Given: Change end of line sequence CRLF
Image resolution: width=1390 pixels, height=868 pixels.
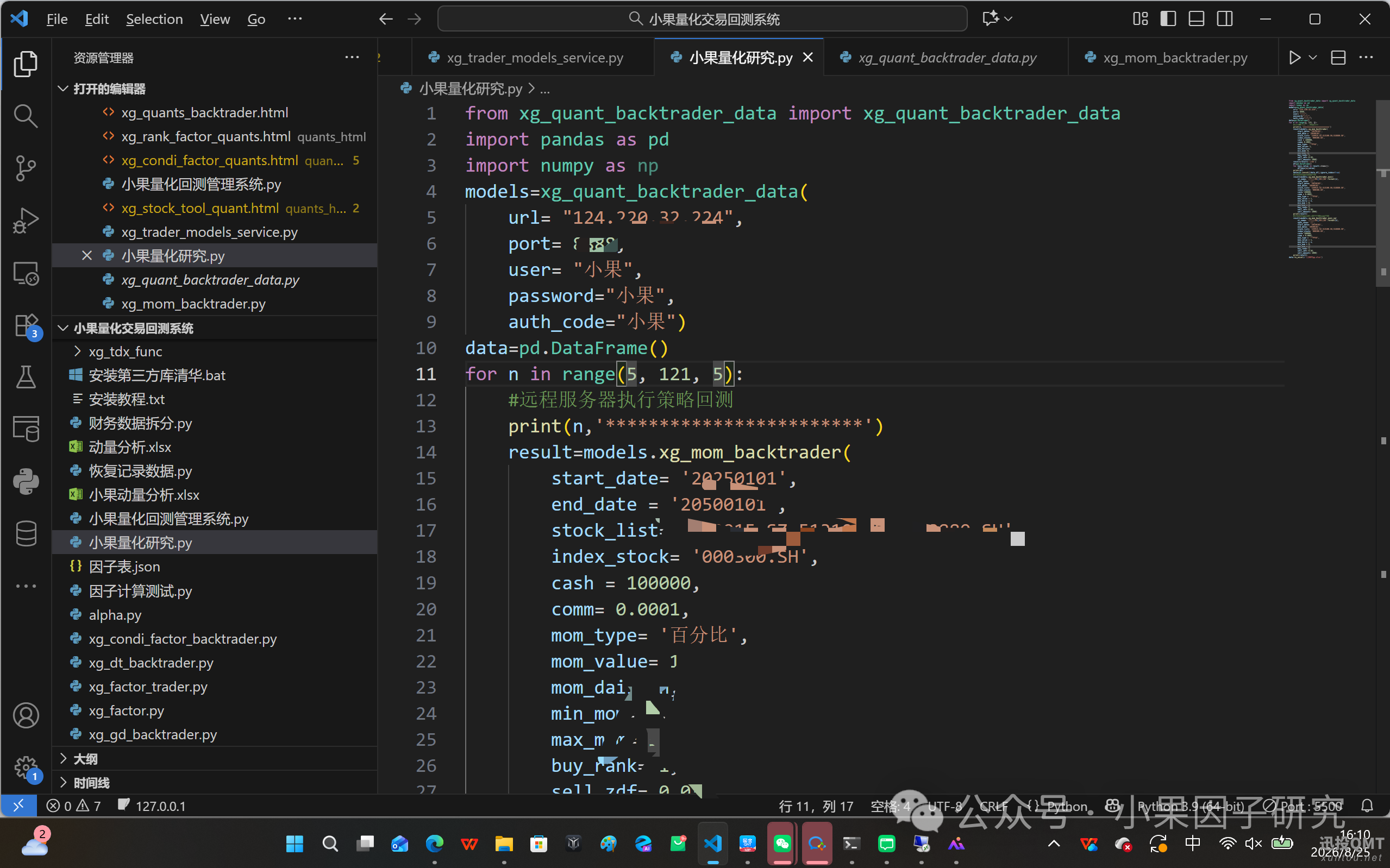Looking at the screenshot, I should [993, 806].
